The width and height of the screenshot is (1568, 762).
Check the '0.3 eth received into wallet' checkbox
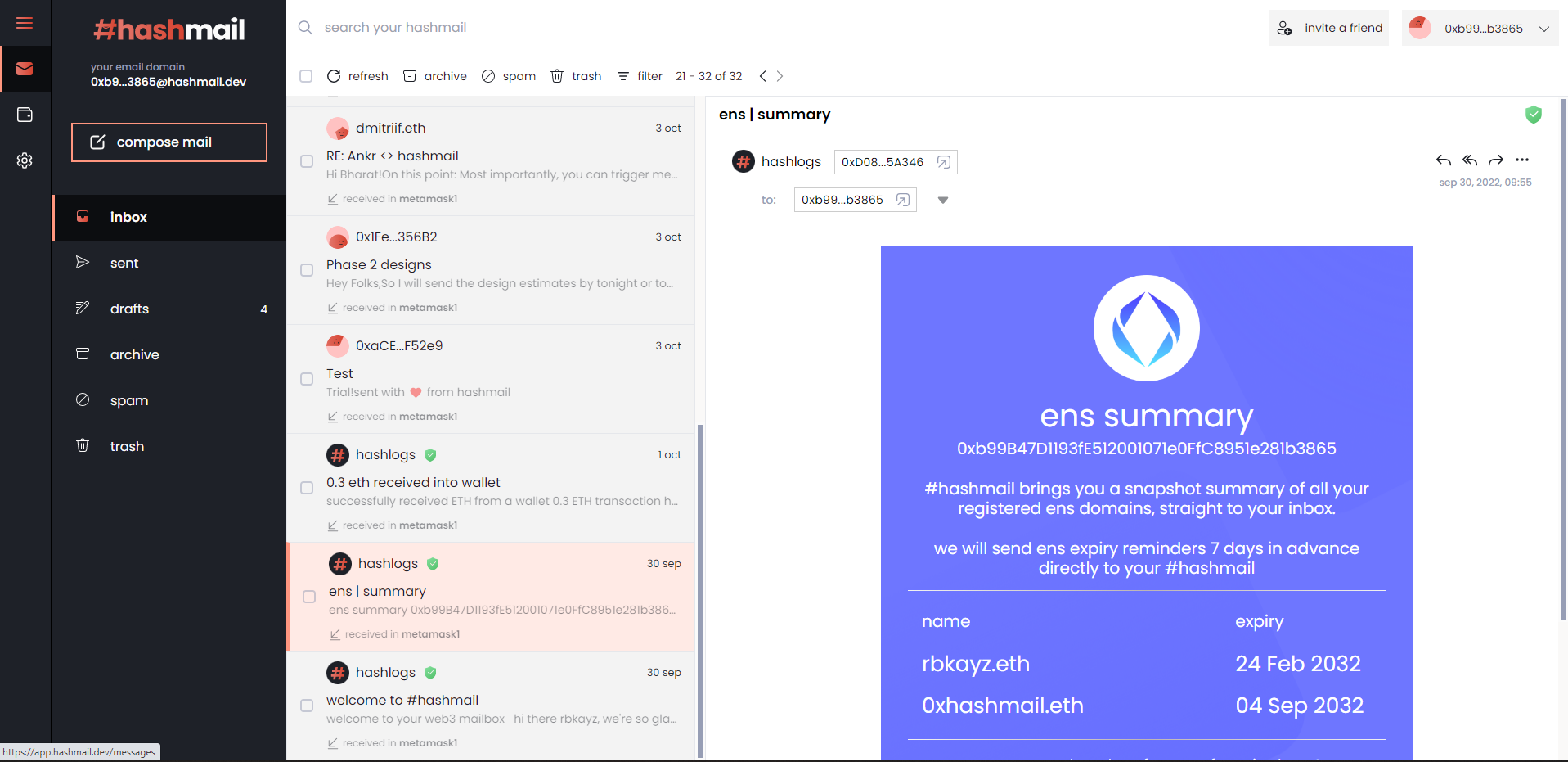[x=307, y=488]
